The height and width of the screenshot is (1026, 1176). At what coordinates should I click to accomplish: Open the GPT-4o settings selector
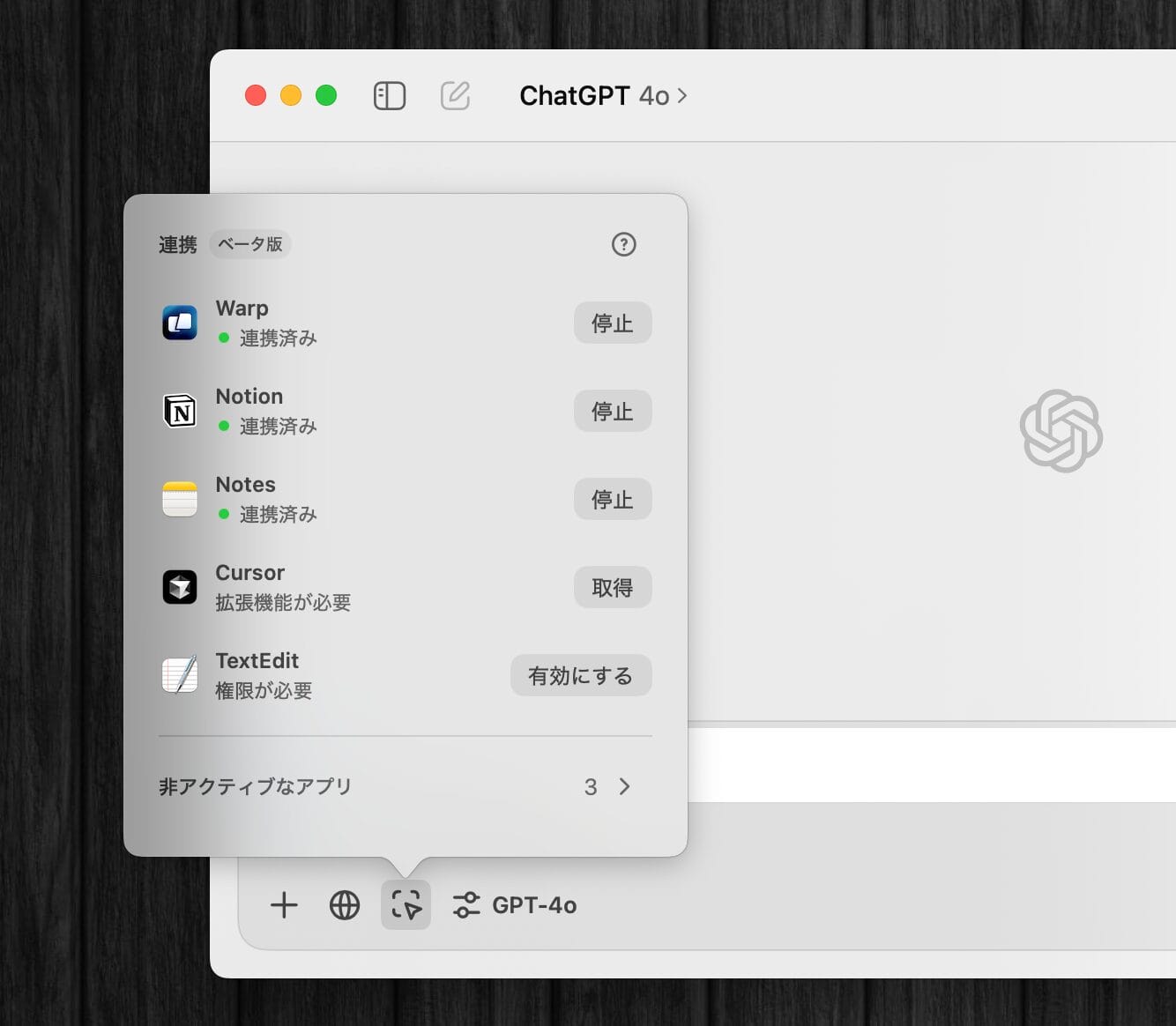[515, 905]
